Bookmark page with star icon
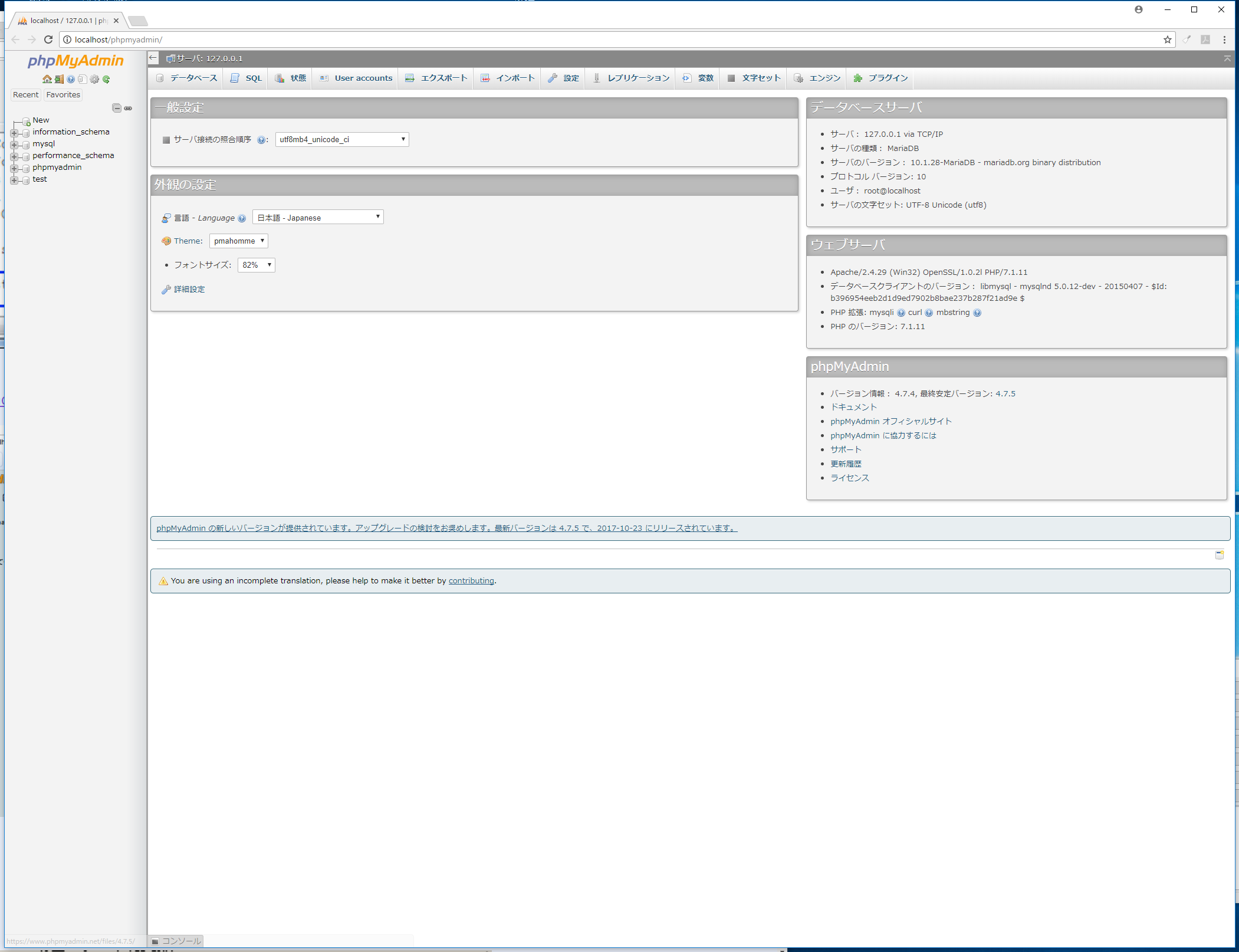Viewport: 1239px width, 952px height. [1167, 40]
